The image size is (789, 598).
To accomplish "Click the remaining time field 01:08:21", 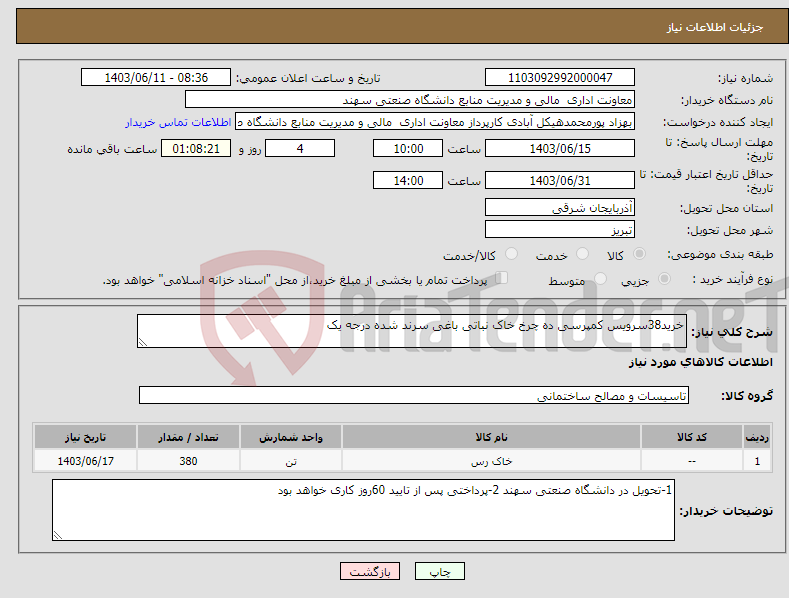I will 196,148.
